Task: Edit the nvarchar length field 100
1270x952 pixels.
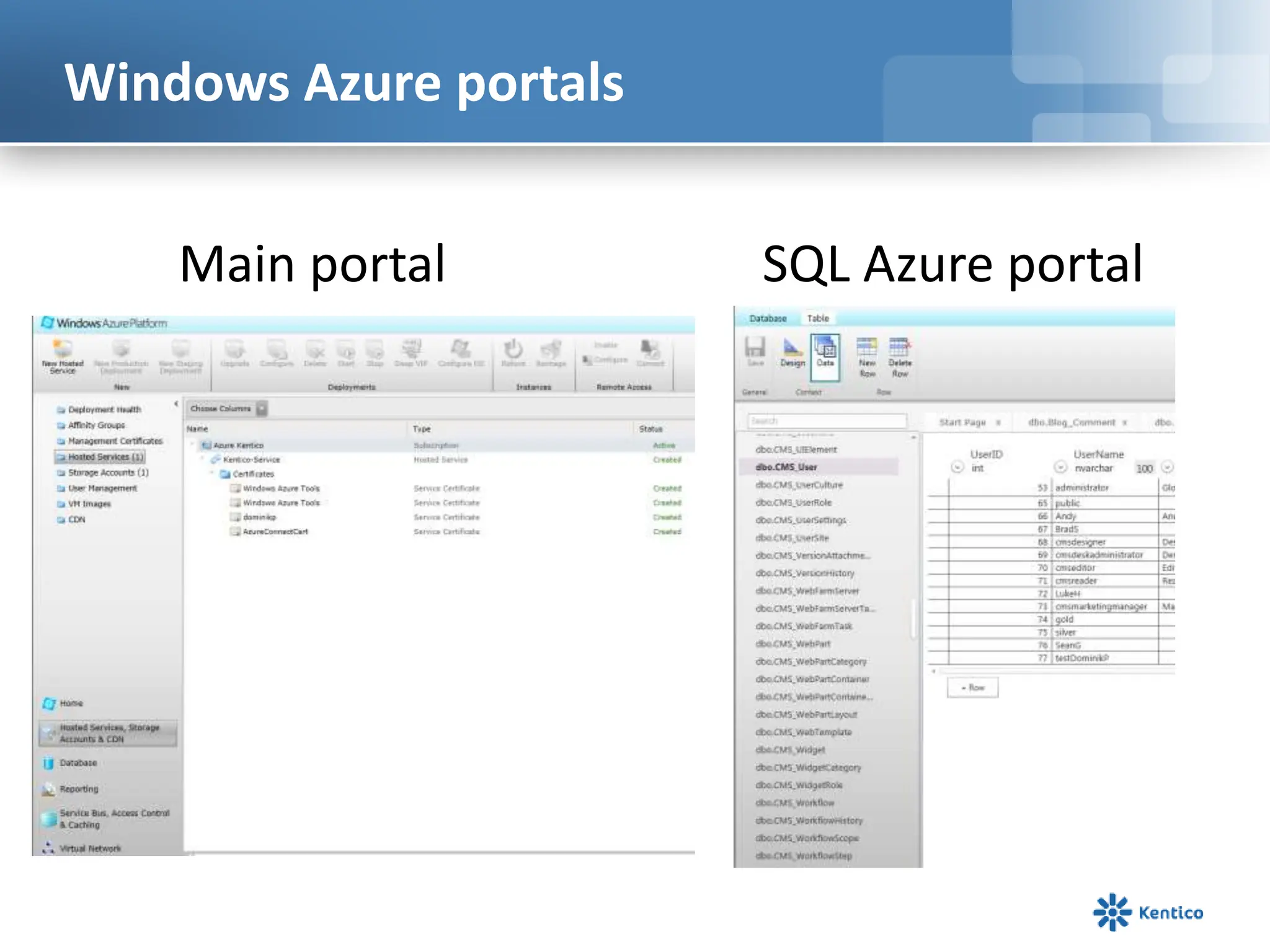Action: point(1145,469)
